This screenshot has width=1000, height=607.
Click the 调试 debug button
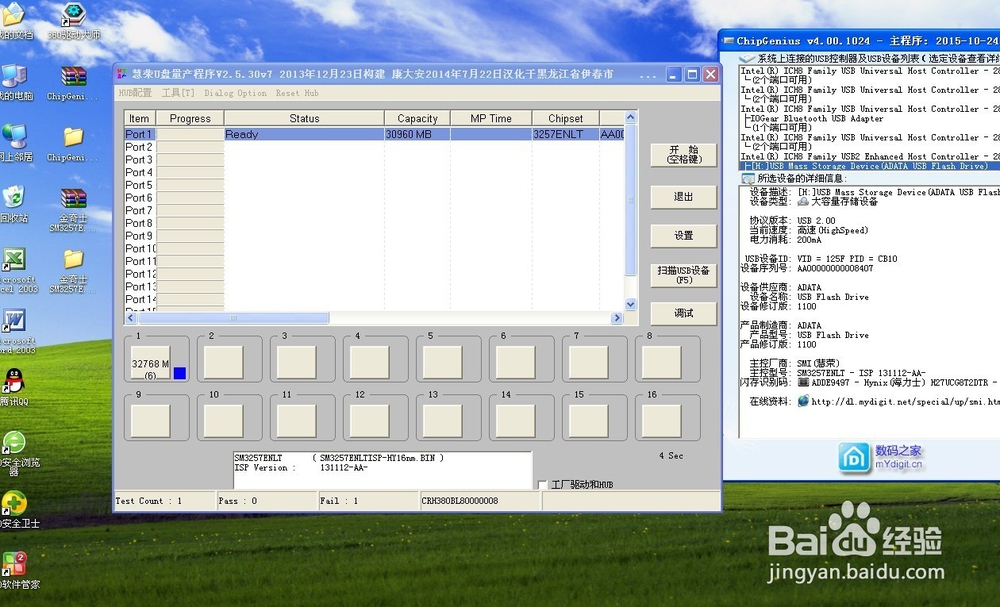tap(684, 314)
